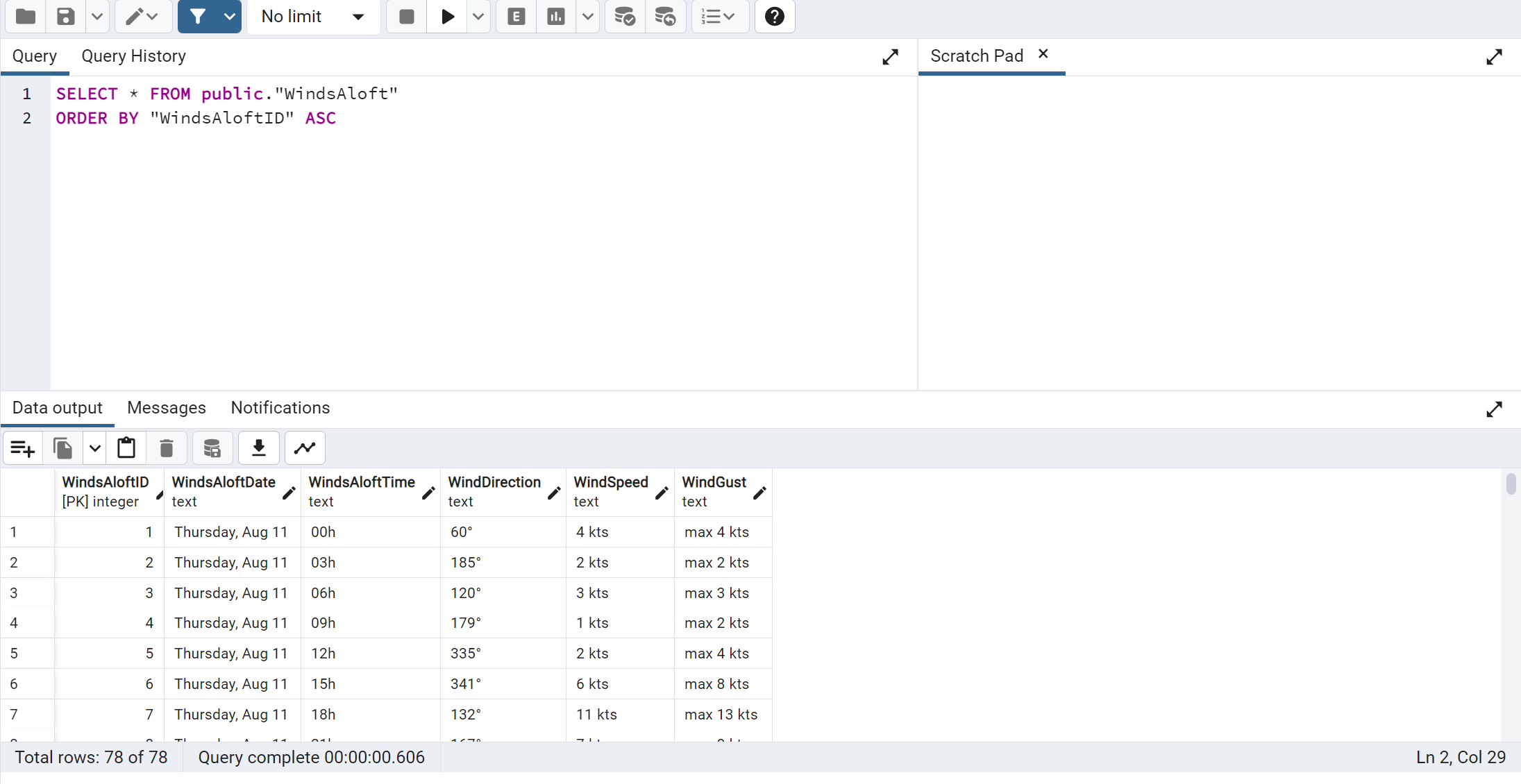This screenshot has height=784, width=1521.
Task: Expand the play button dropdown arrow
Action: (x=478, y=17)
